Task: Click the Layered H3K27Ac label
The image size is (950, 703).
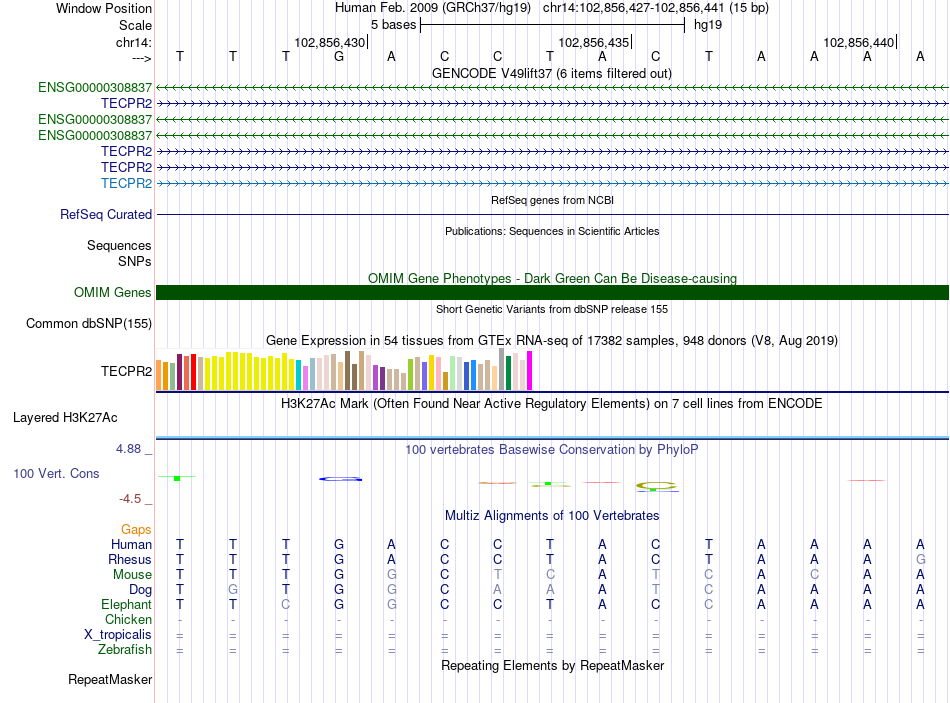Action: (x=65, y=418)
